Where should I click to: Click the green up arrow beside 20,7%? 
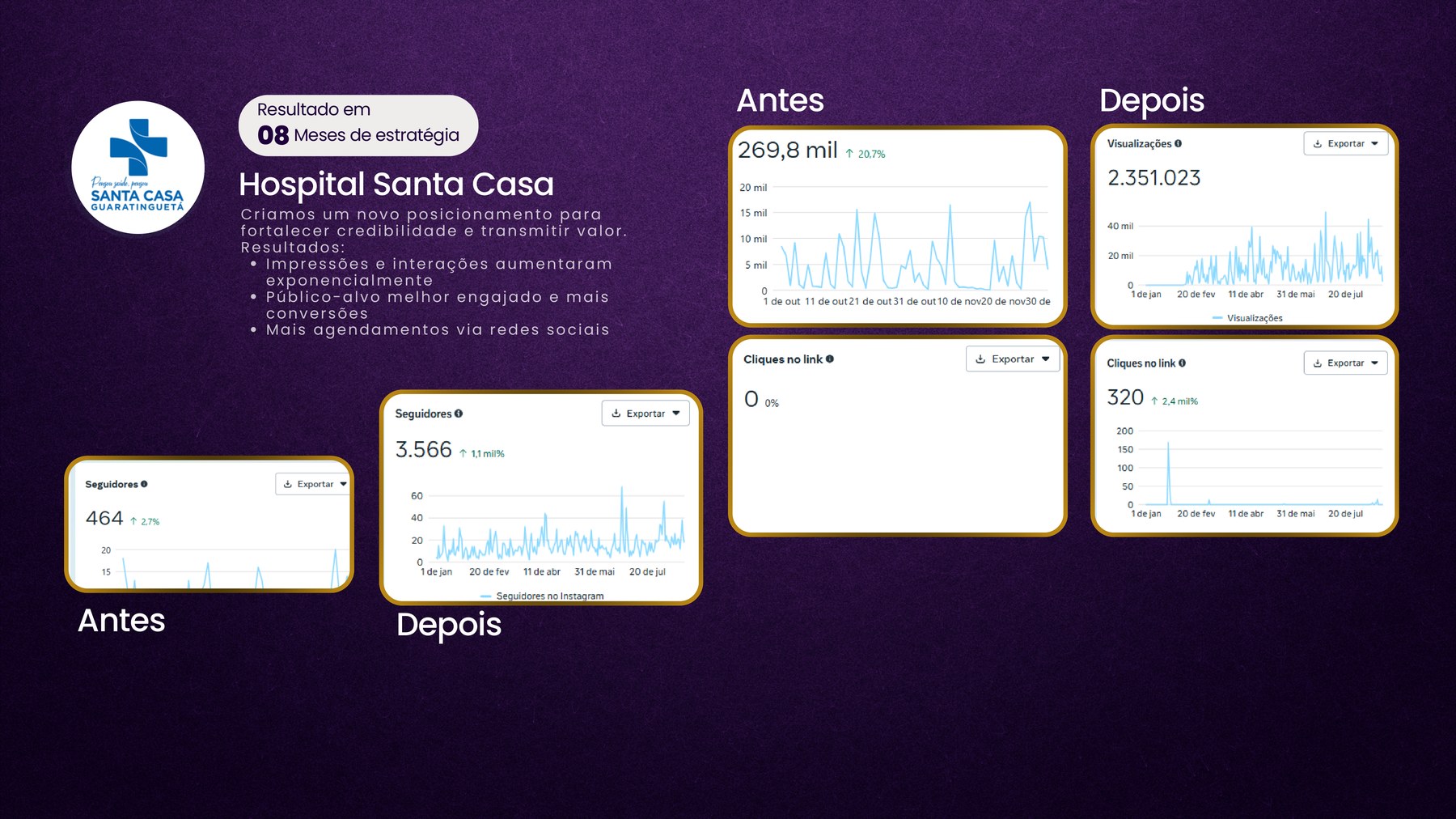(849, 154)
